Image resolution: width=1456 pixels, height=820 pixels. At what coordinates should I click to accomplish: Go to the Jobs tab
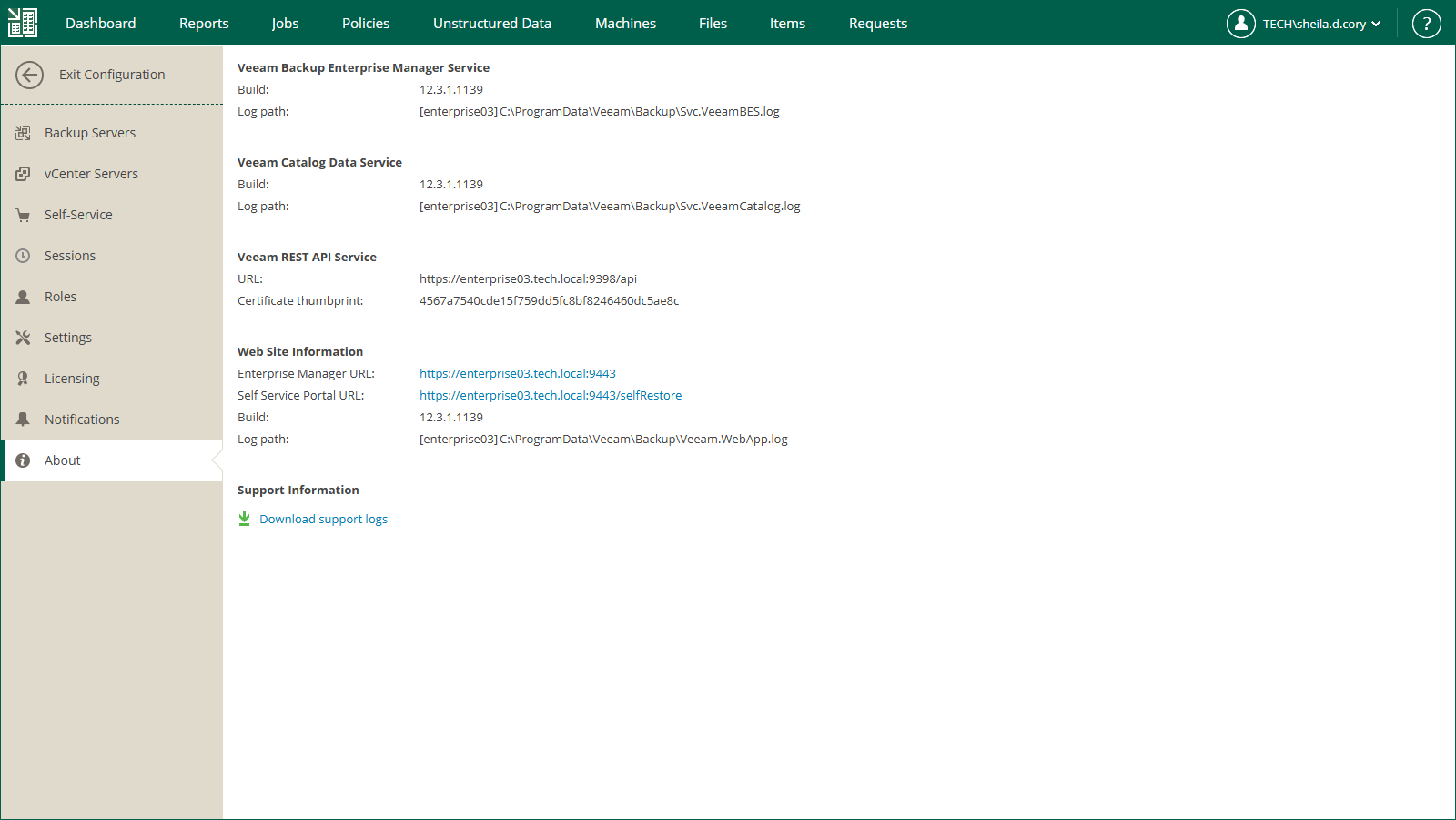point(285,24)
